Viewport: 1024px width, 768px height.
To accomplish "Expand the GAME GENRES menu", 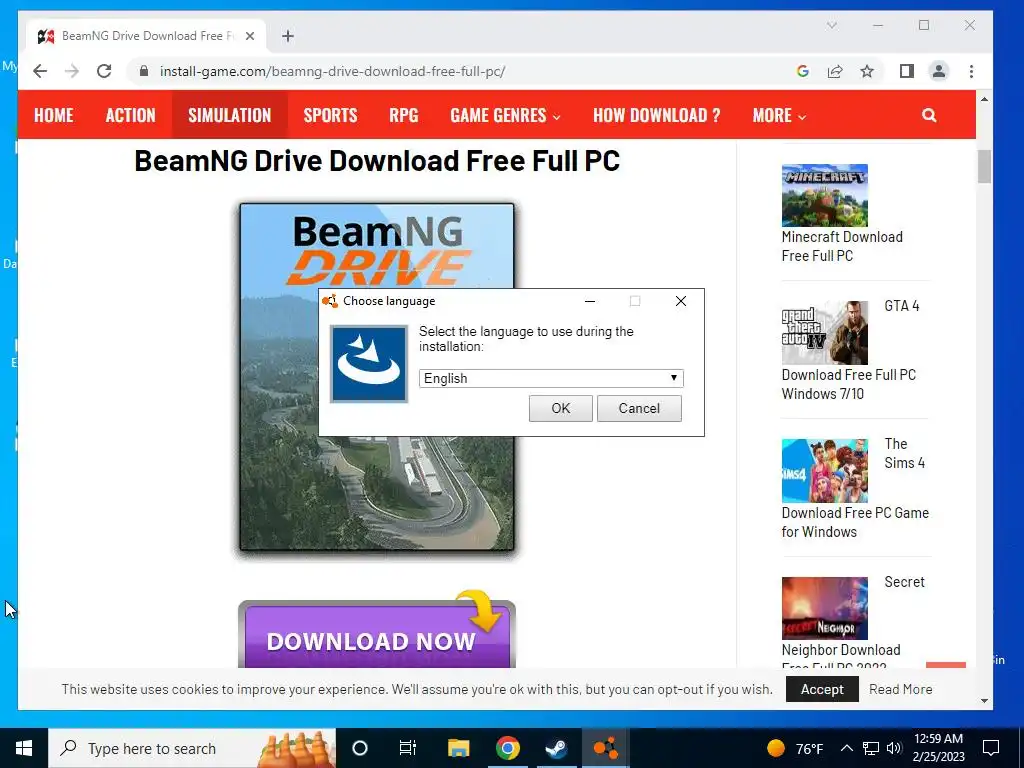I will click(505, 115).
